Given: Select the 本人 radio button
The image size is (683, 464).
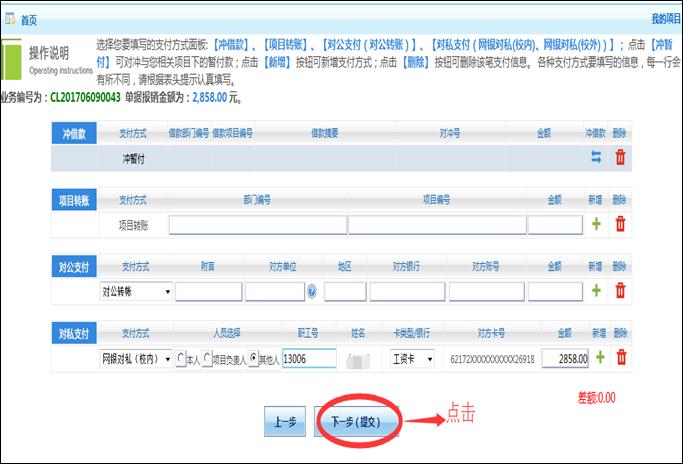Looking at the screenshot, I should pos(180,358).
